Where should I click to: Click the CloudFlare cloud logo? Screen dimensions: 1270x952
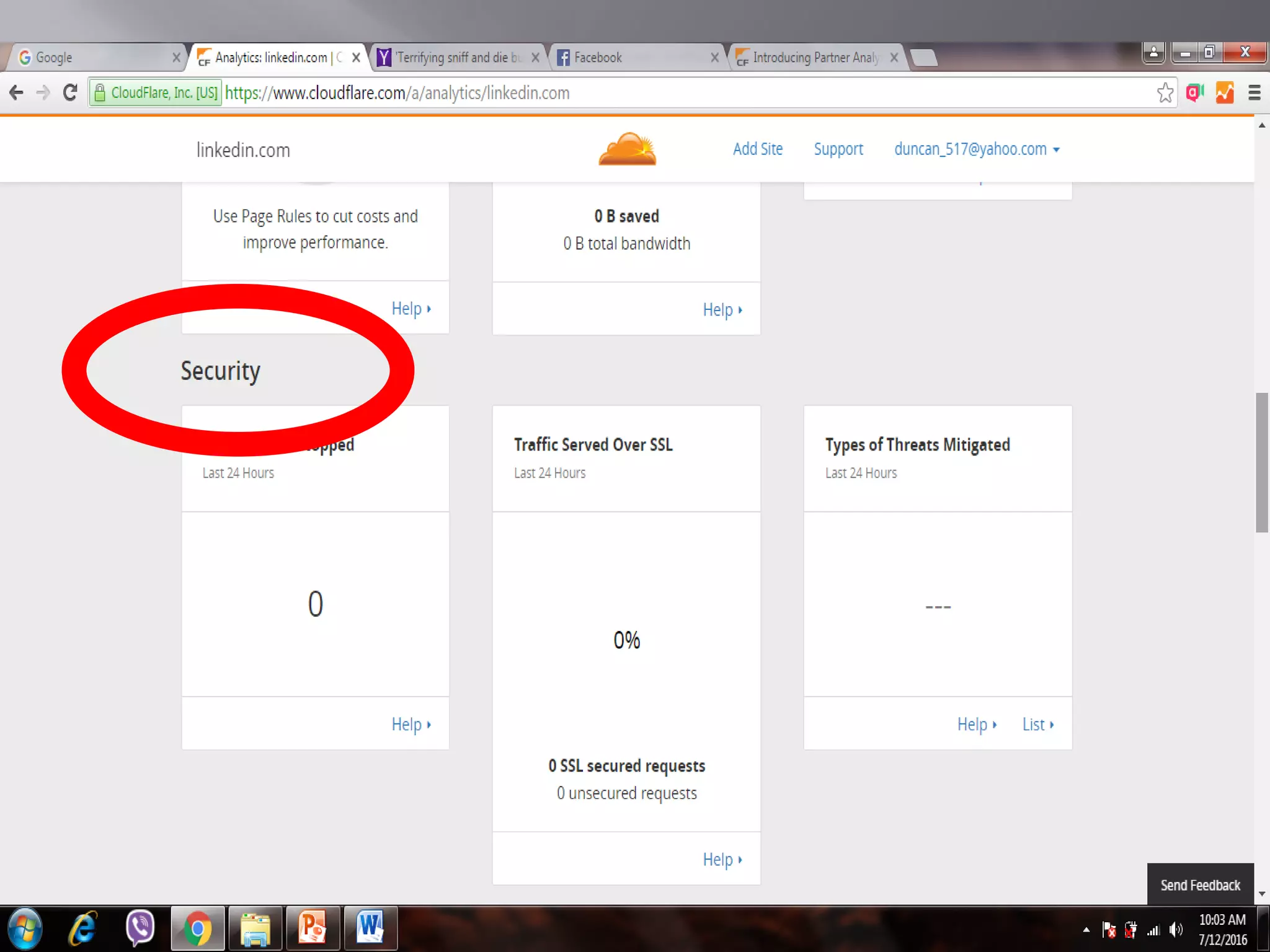point(627,149)
